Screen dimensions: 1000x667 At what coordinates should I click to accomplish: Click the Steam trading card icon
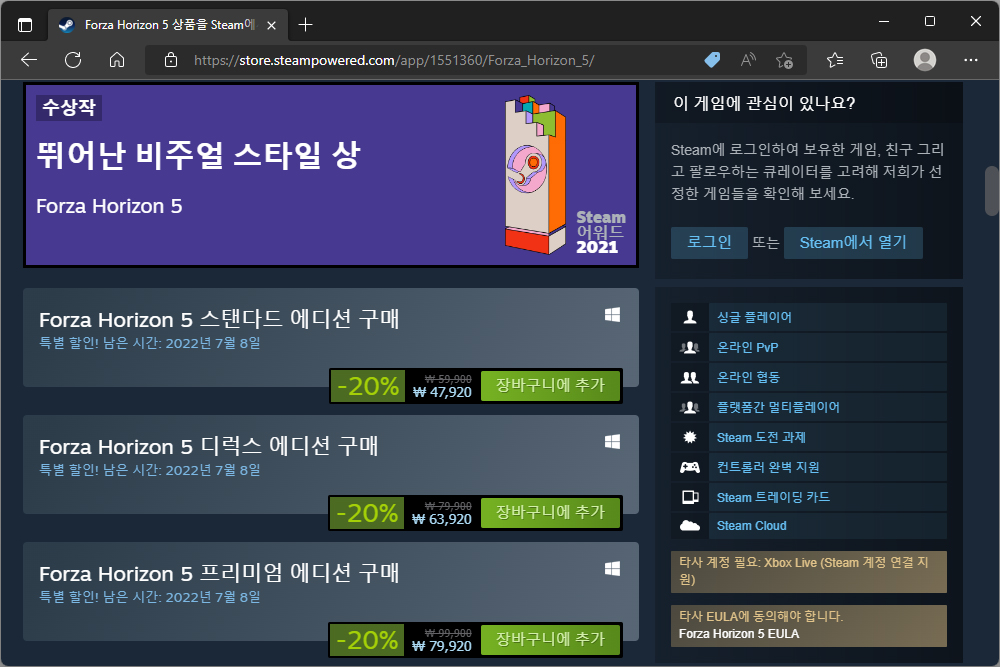(x=689, y=497)
